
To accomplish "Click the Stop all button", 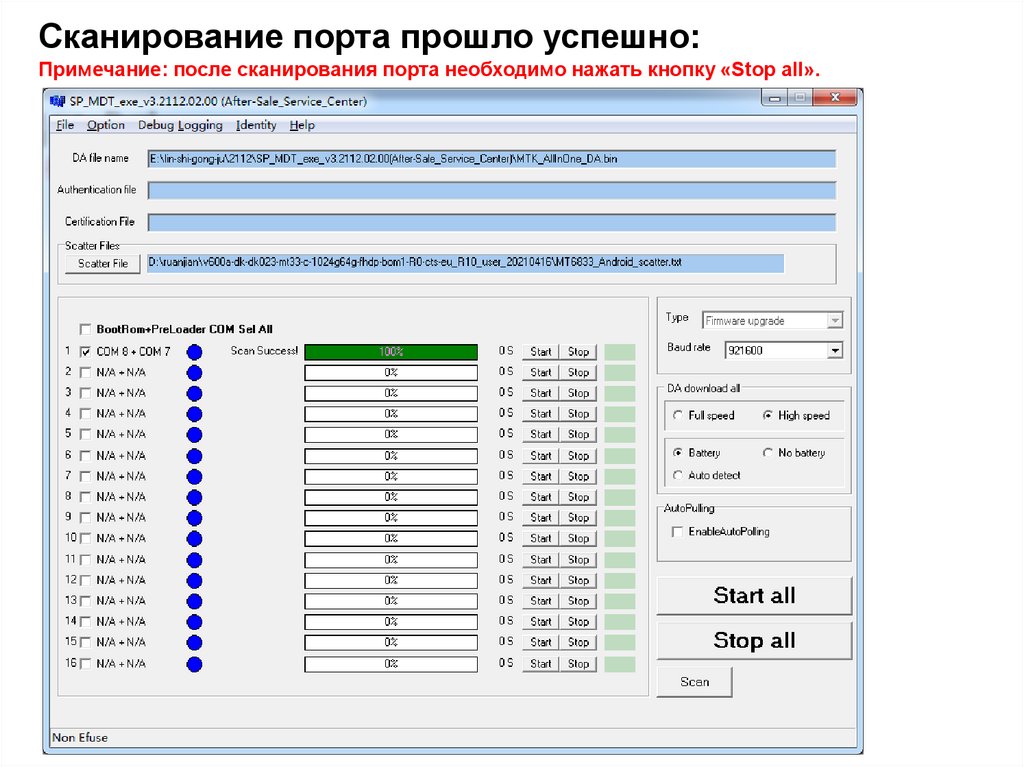I will pos(754,641).
